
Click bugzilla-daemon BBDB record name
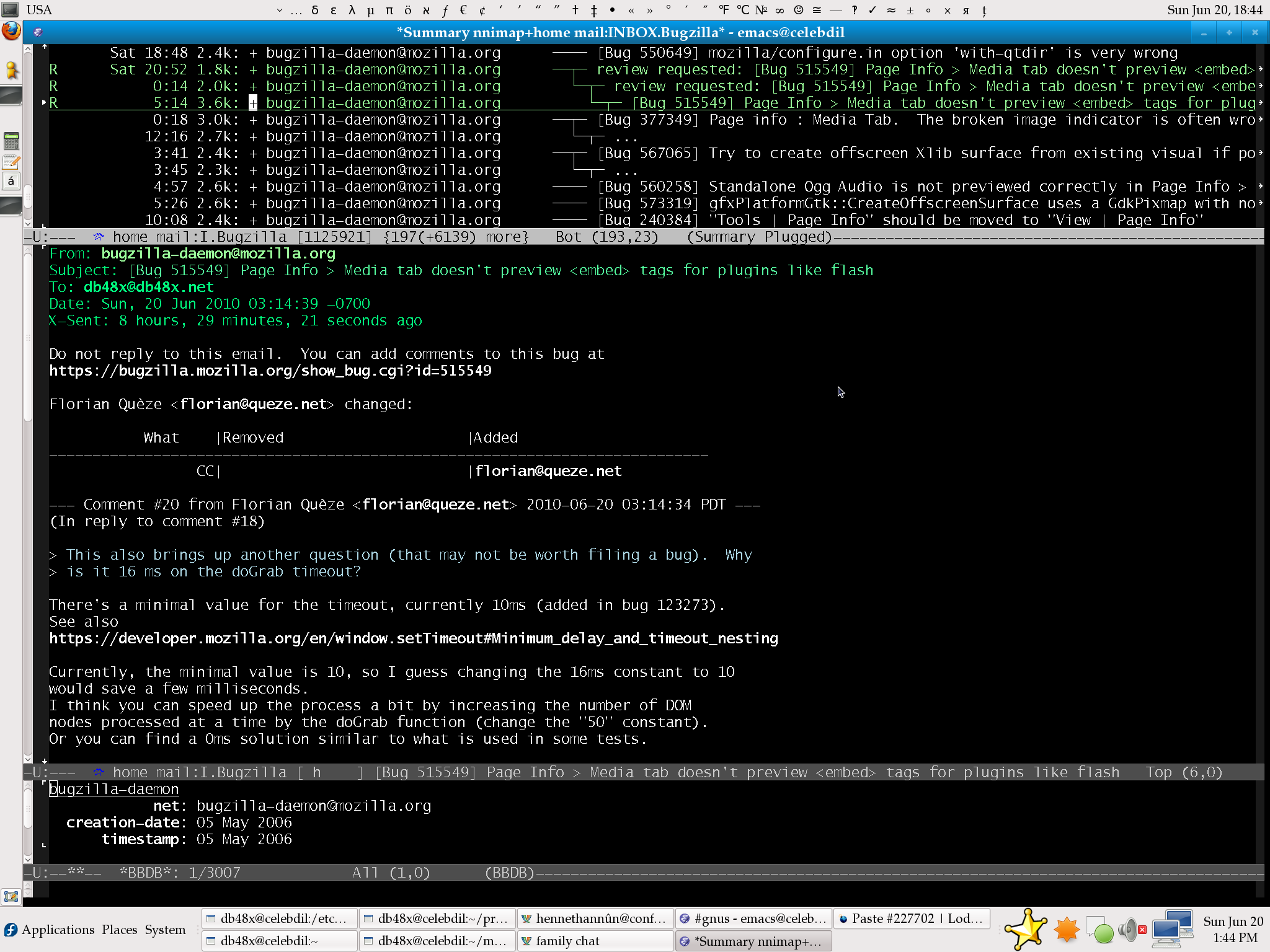113,789
